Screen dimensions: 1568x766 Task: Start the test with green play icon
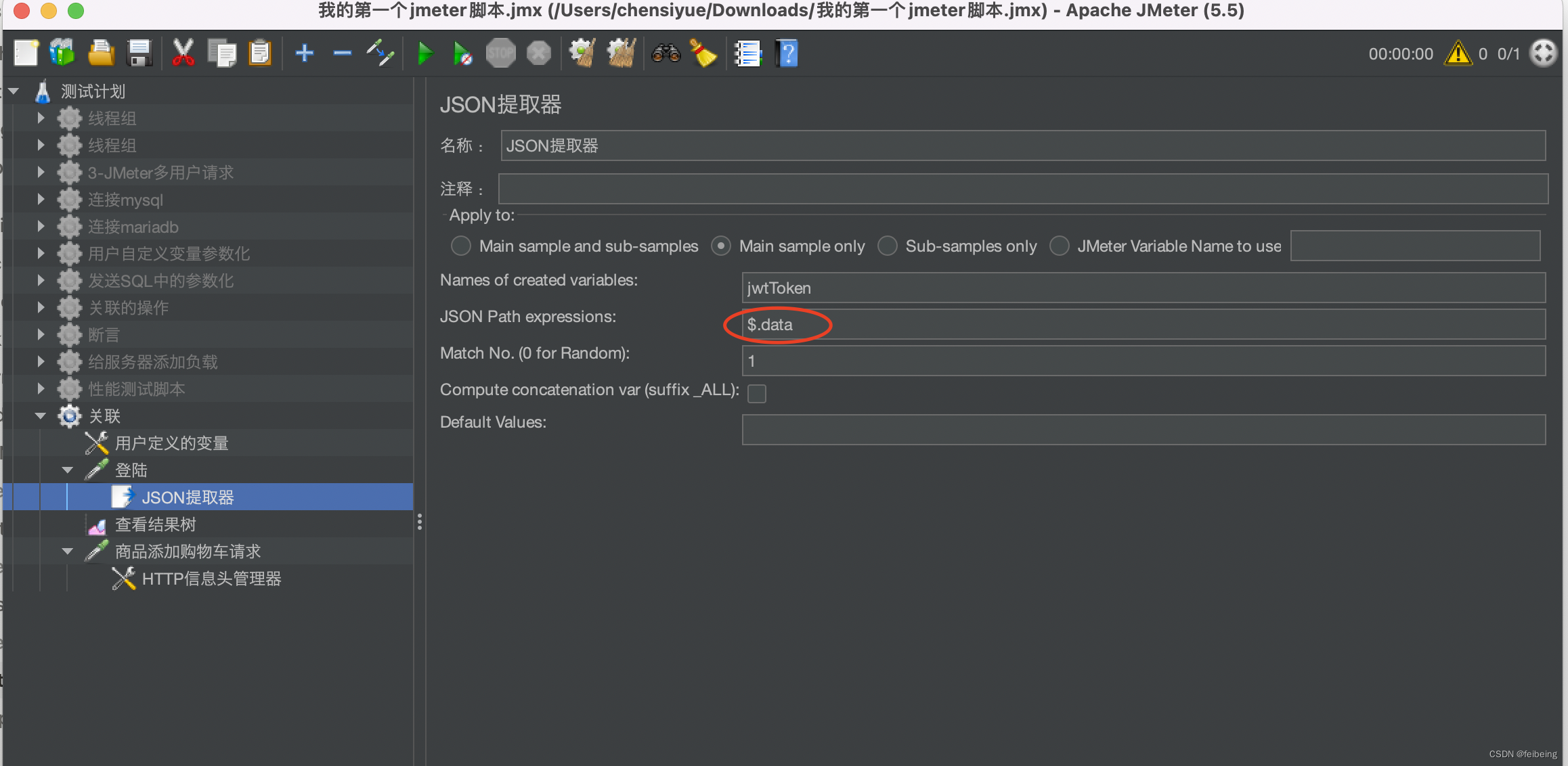coord(425,53)
